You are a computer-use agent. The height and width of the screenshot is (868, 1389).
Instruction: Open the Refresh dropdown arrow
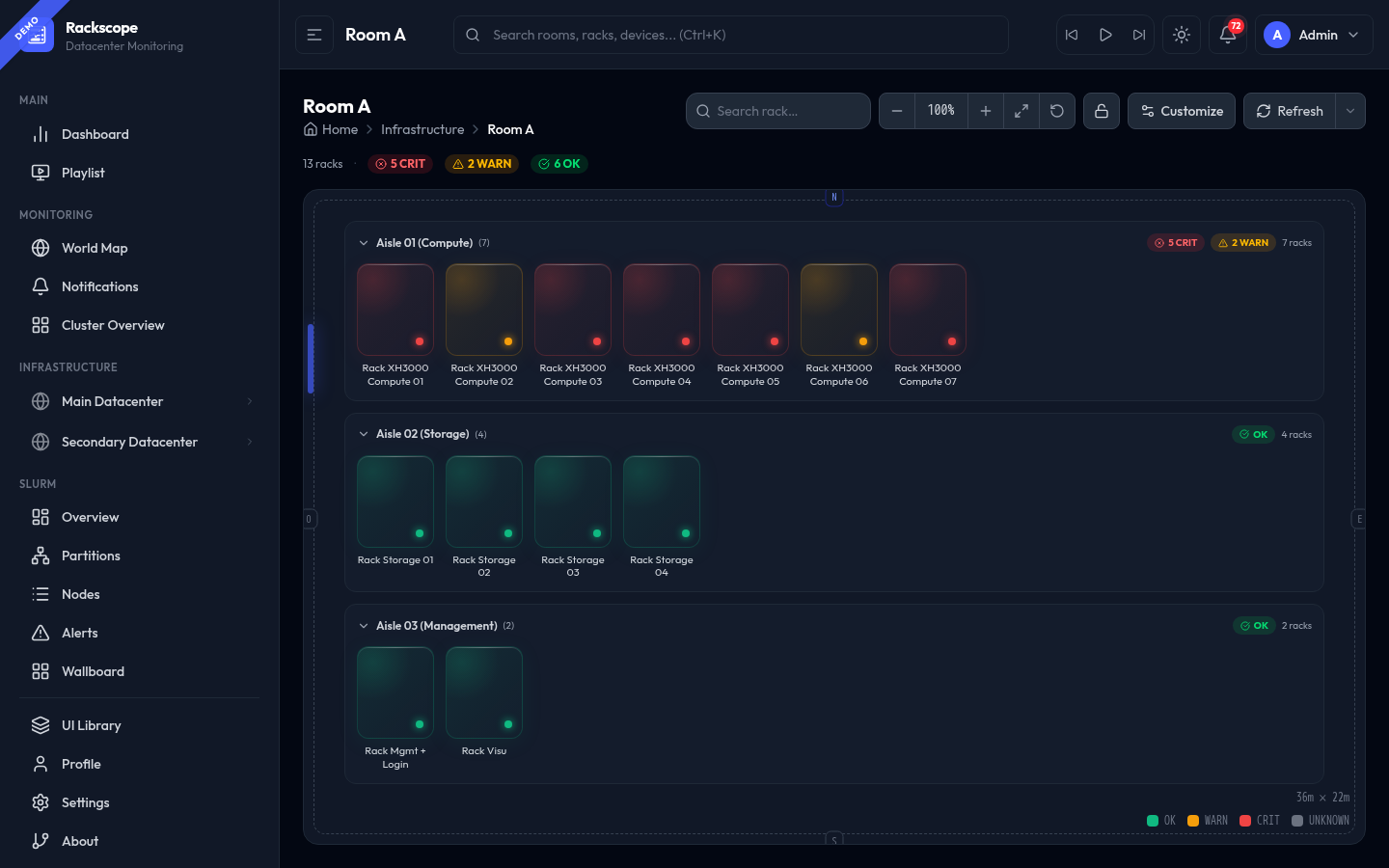[x=1350, y=111]
